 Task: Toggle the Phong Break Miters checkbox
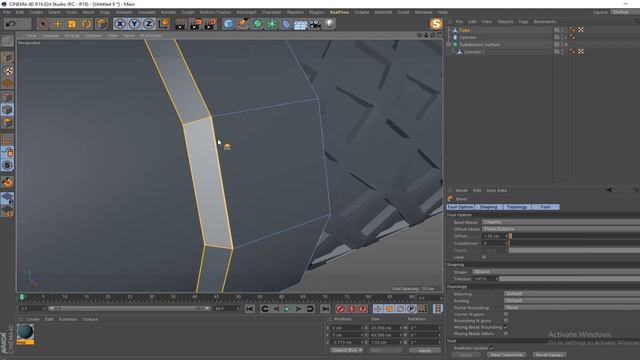(x=506, y=333)
